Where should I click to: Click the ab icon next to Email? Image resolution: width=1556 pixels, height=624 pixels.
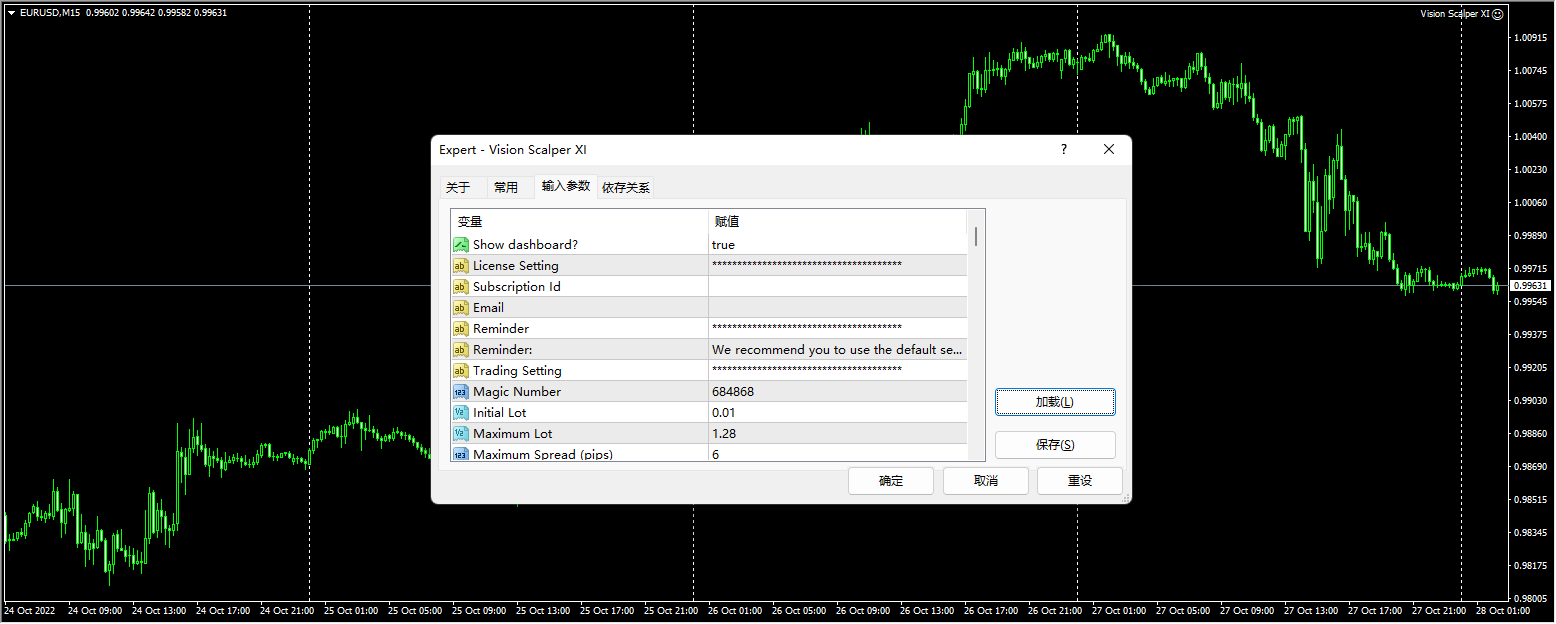tap(461, 307)
